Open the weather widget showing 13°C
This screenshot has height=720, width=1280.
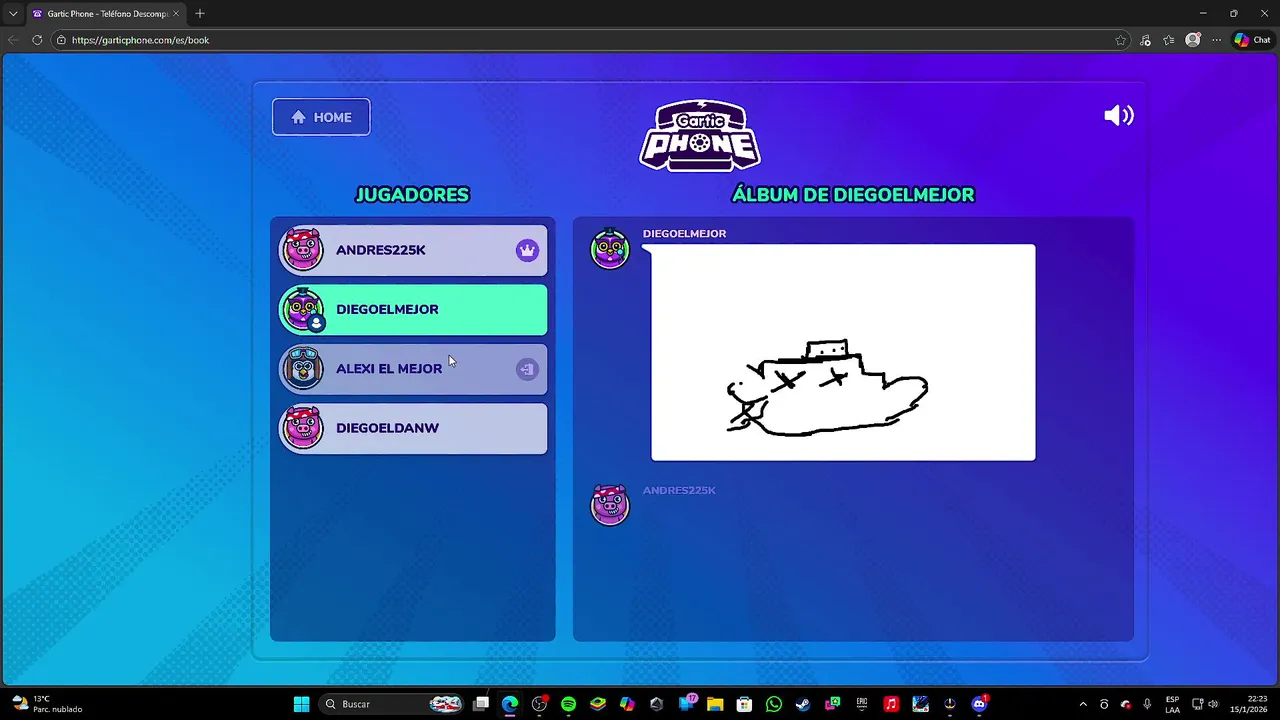point(47,704)
